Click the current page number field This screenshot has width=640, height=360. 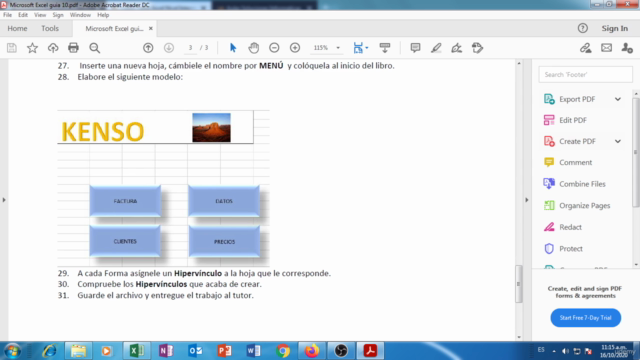[x=190, y=48]
